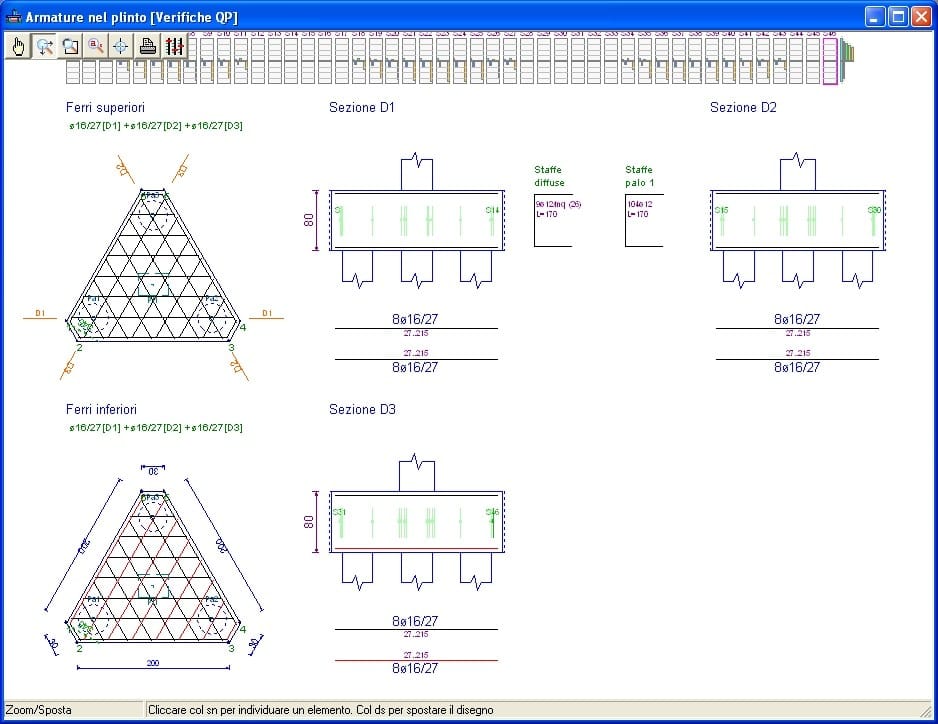Click the Staffe palo 1 stirrup box
938x724 pixels.
(x=643, y=220)
